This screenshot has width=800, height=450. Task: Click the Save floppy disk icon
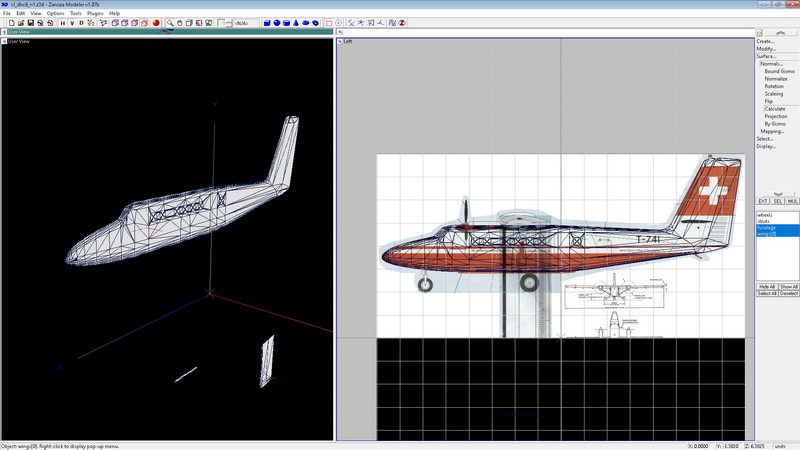[30, 22]
